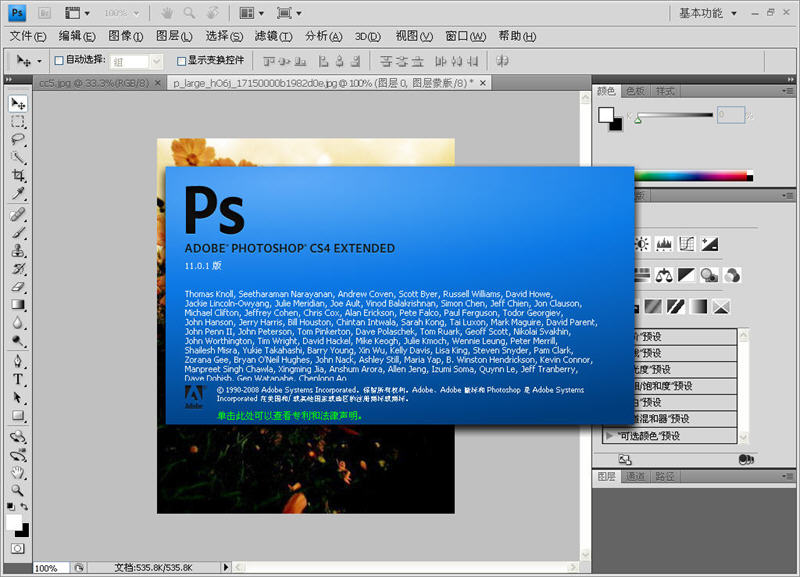Image resolution: width=800 pixels, height=577 pixels.
Task: Click the foreground color swatch in toolbox
Action: [14, 522]
